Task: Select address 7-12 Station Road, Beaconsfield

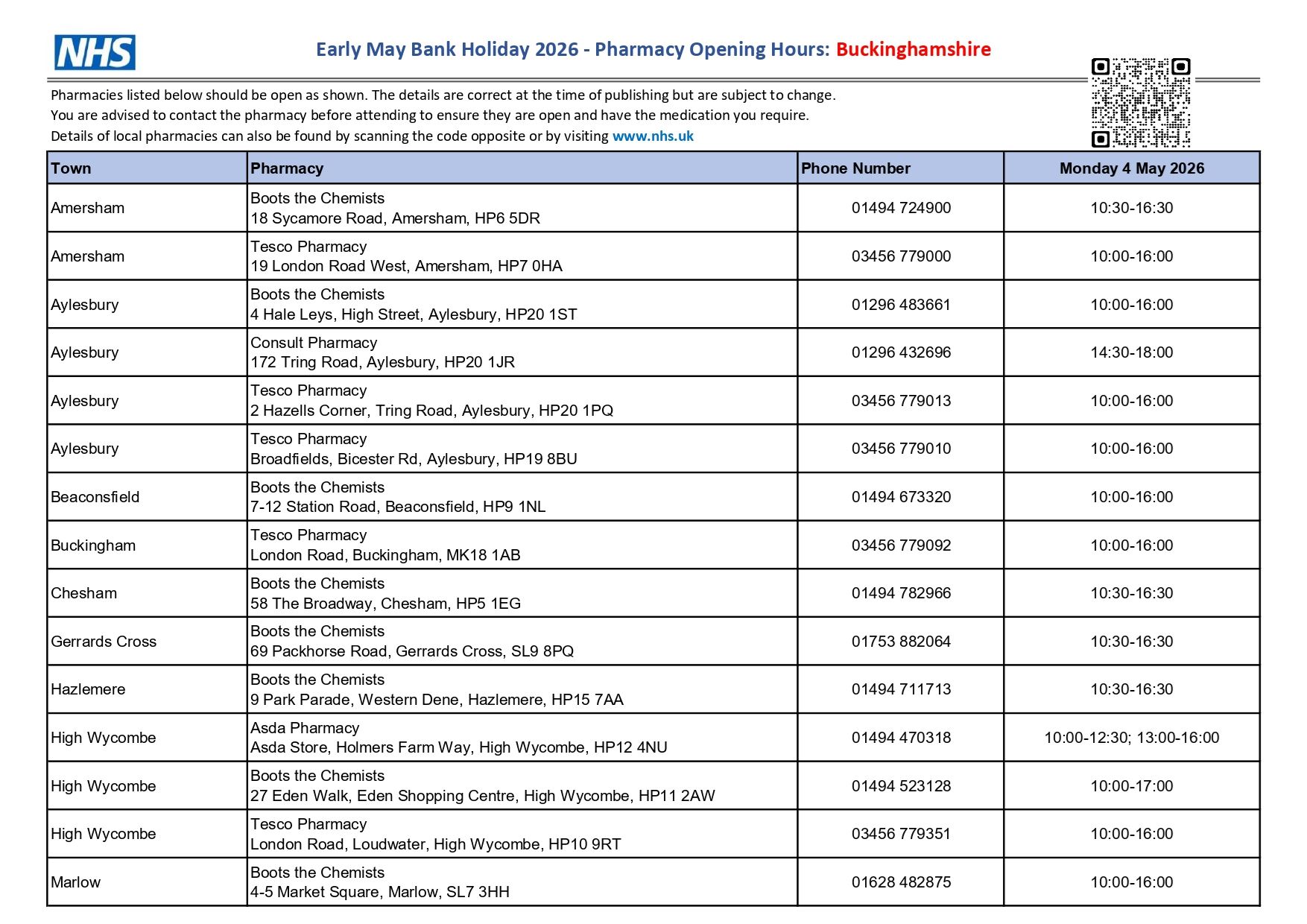Action: [398, 507]
